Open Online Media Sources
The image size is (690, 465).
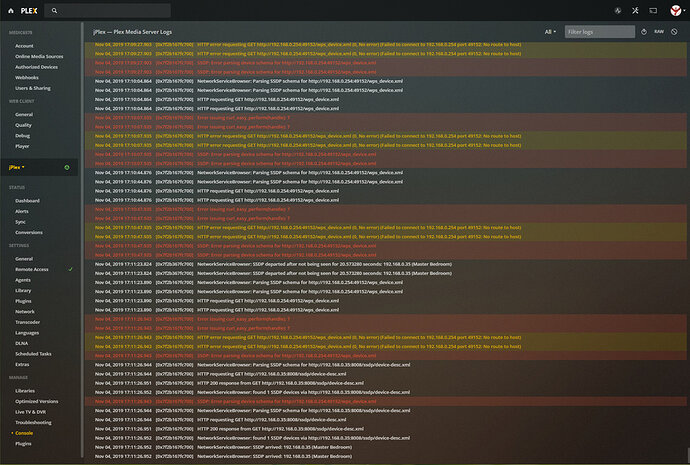(x=39, y=56)
